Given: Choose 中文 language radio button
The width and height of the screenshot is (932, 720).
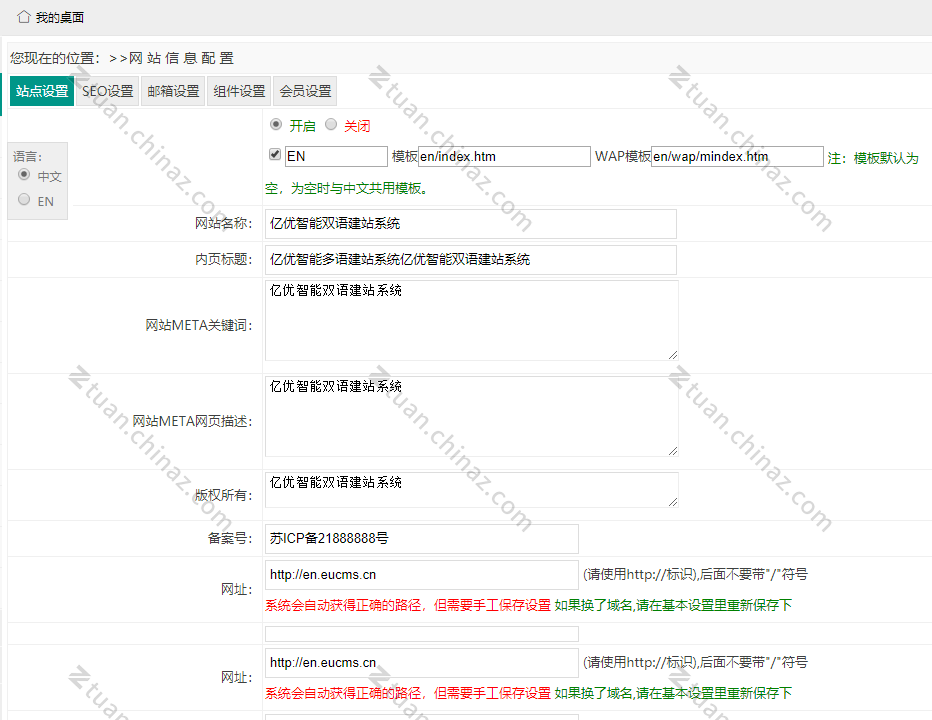Looking at the screenshot, I should [x=24, y=174].
